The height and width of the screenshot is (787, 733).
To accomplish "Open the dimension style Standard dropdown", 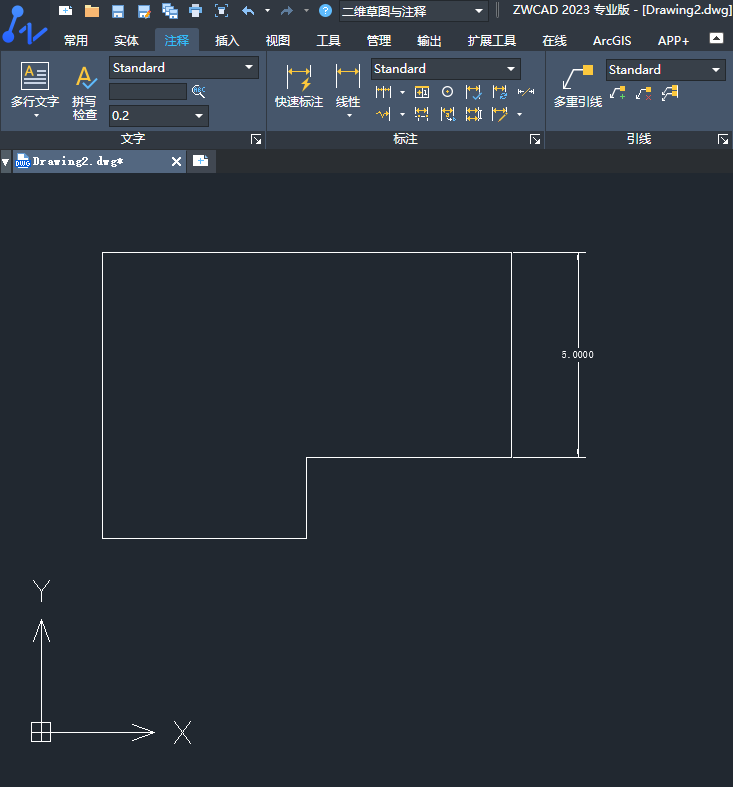I will (446, 69).
